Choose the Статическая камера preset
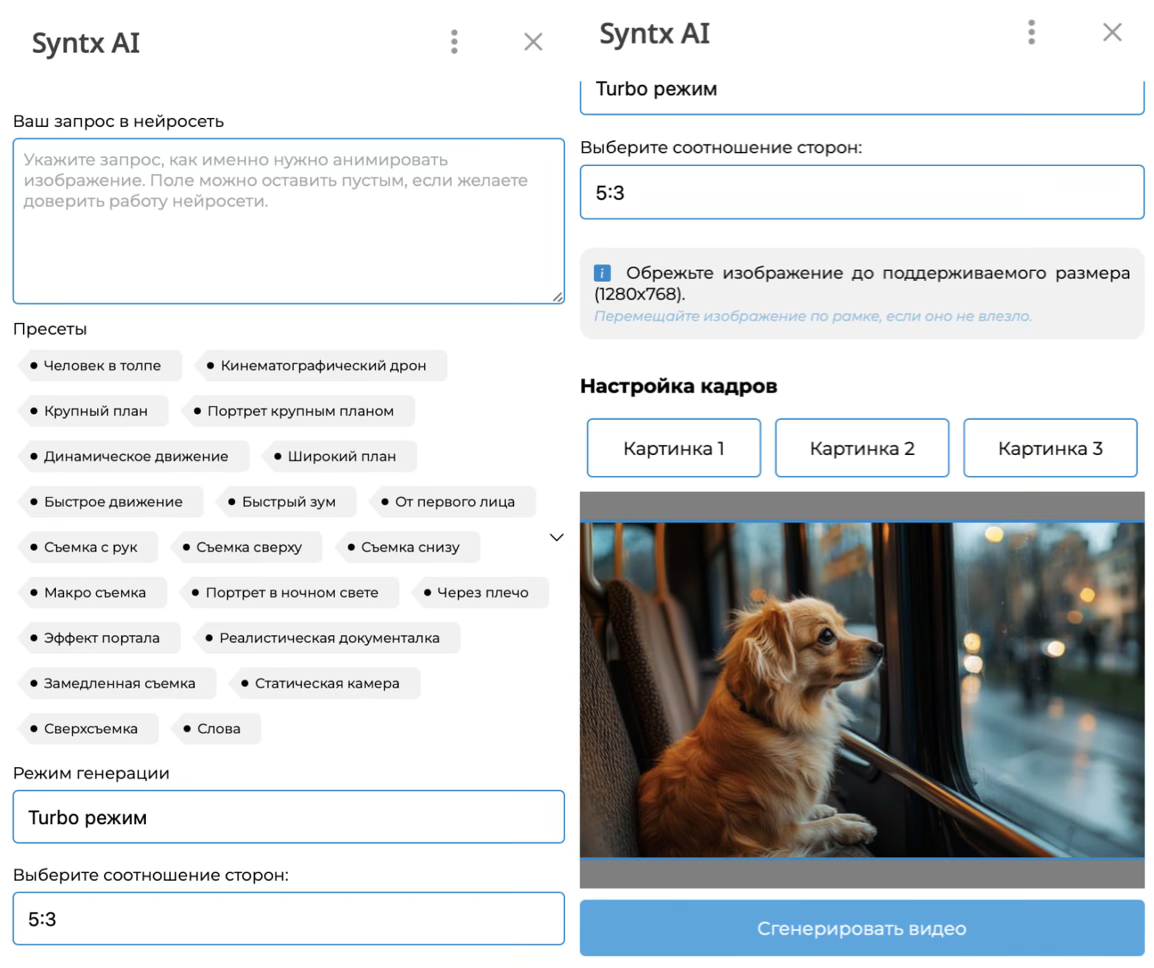 coord(326,684)
